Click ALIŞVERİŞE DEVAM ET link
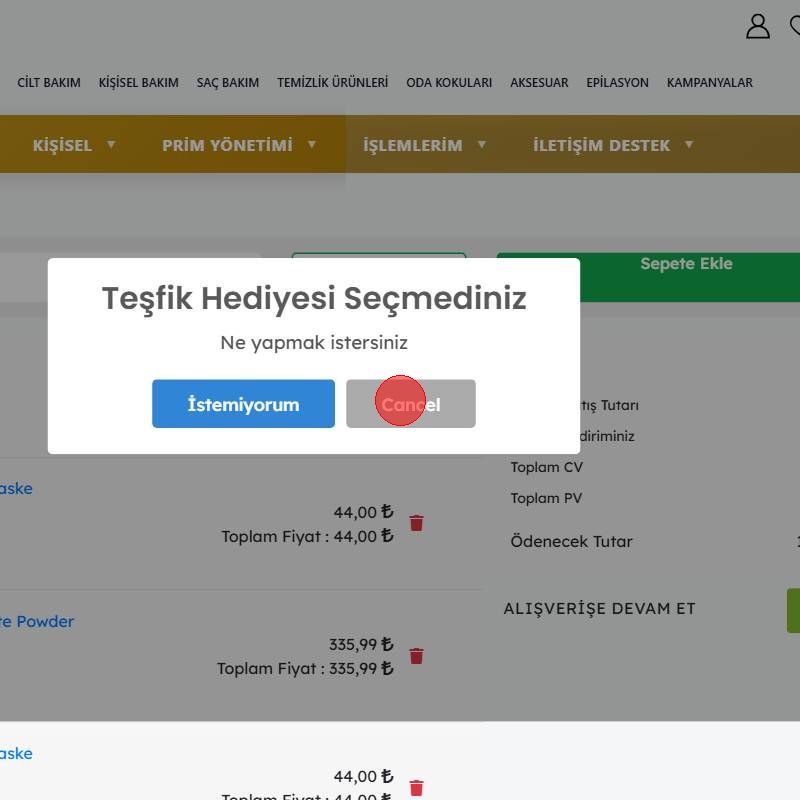 tap(599, 609)
